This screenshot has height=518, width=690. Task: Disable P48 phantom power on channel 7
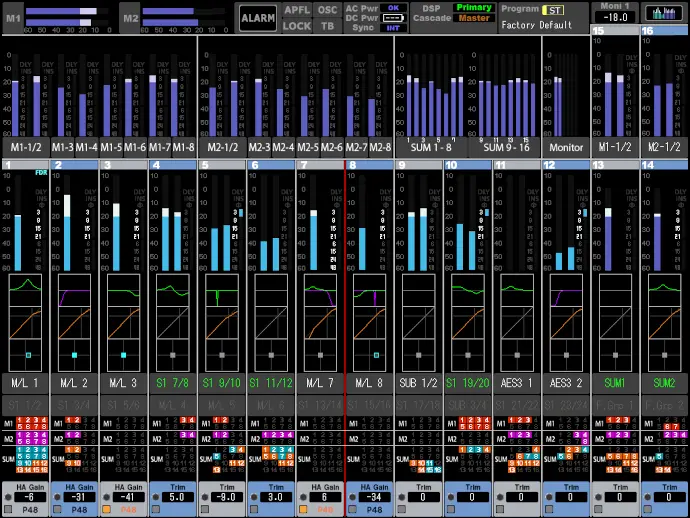pos(303,510)
